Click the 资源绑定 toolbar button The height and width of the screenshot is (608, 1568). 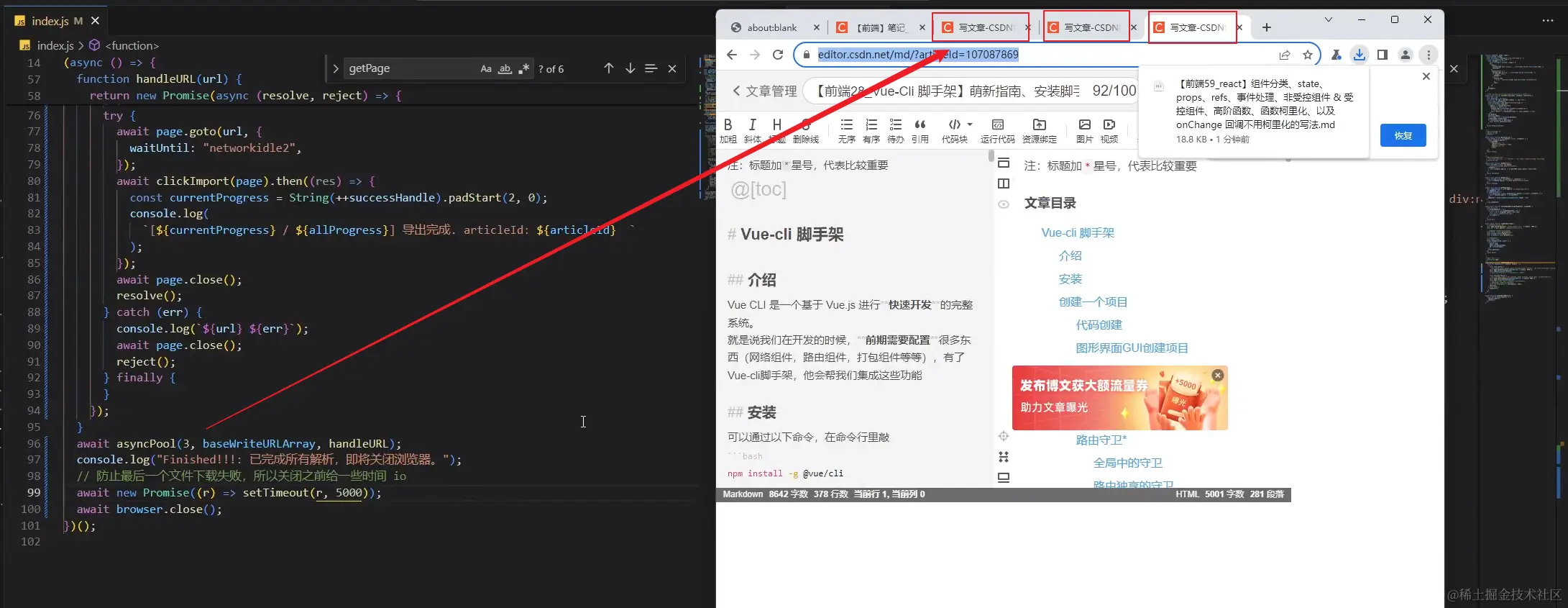click(1040, 130)
